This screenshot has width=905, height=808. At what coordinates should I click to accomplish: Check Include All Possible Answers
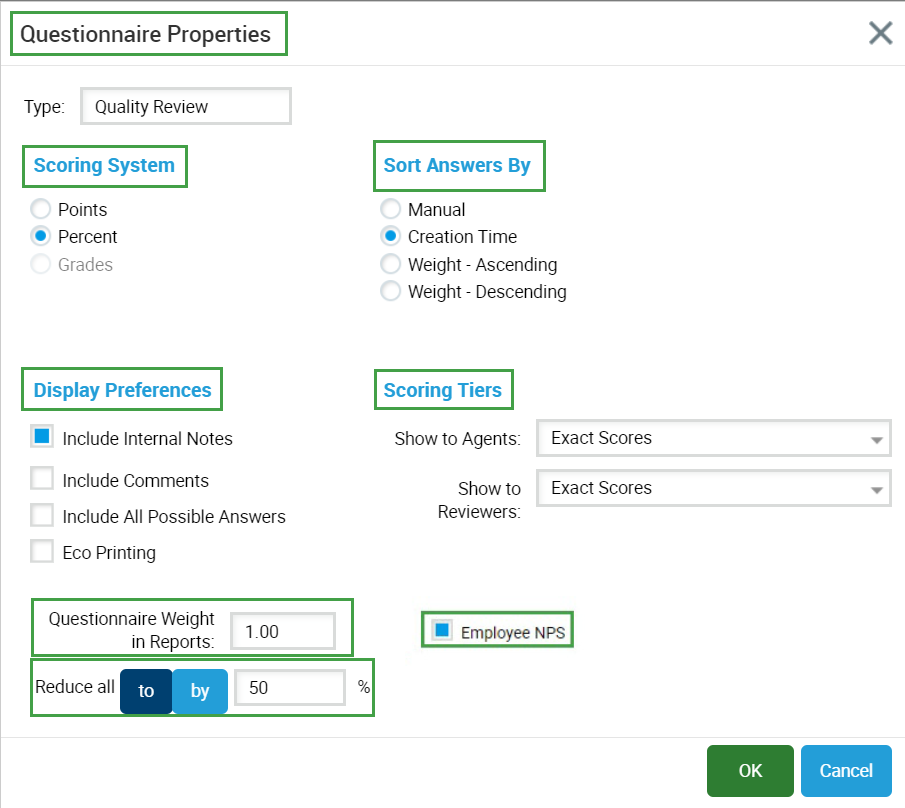coord(42,516)
